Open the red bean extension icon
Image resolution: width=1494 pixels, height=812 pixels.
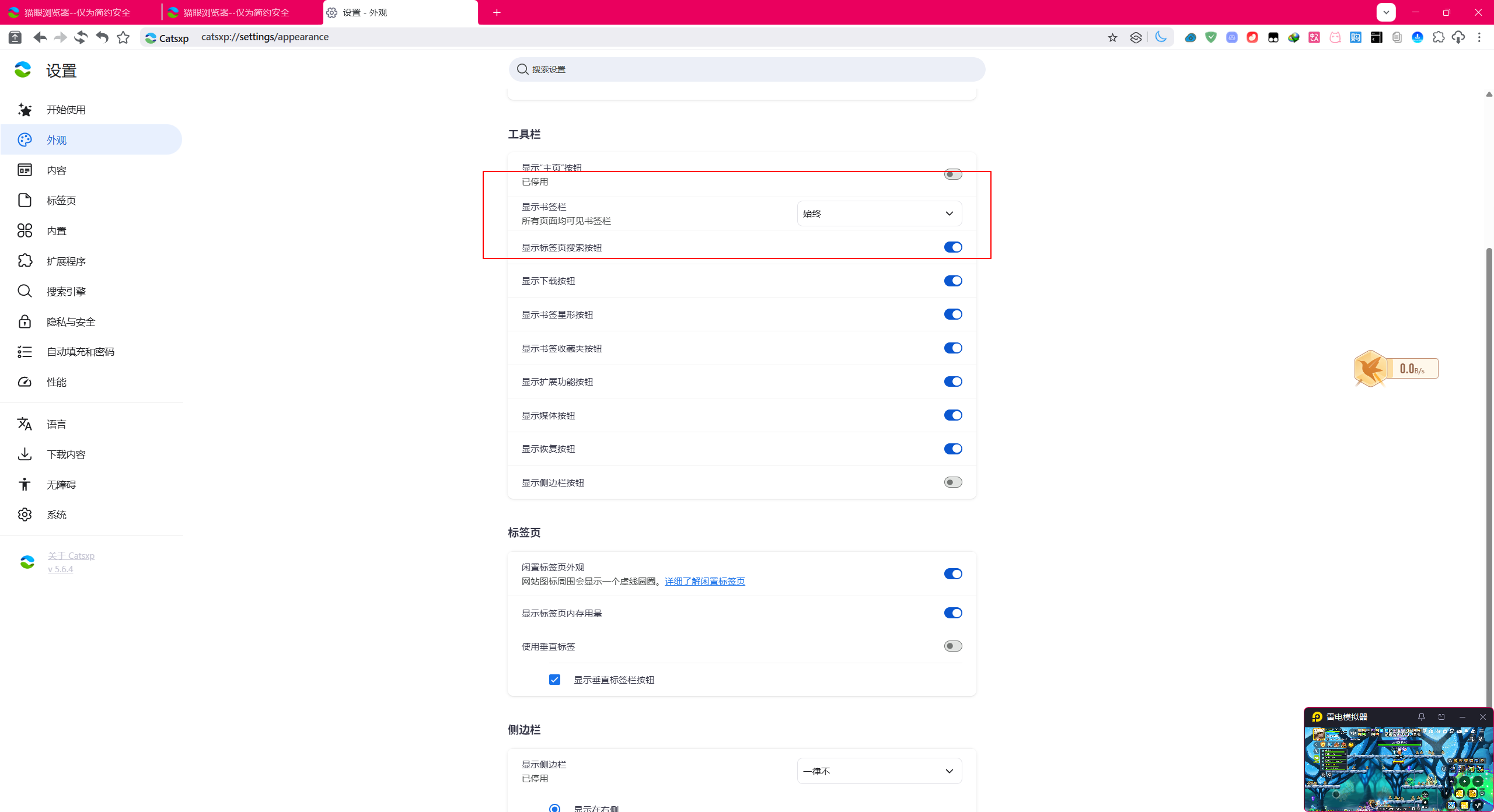[x=1252, y=37]
